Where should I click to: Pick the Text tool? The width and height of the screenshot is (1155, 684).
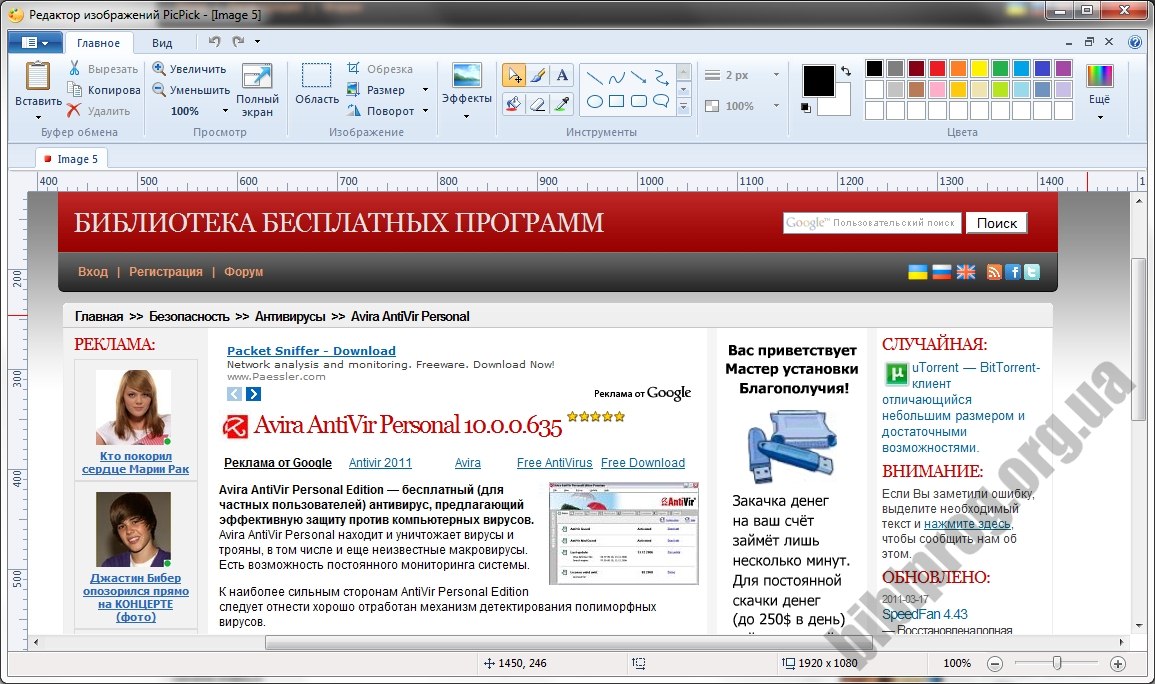[x=562, y=76]
